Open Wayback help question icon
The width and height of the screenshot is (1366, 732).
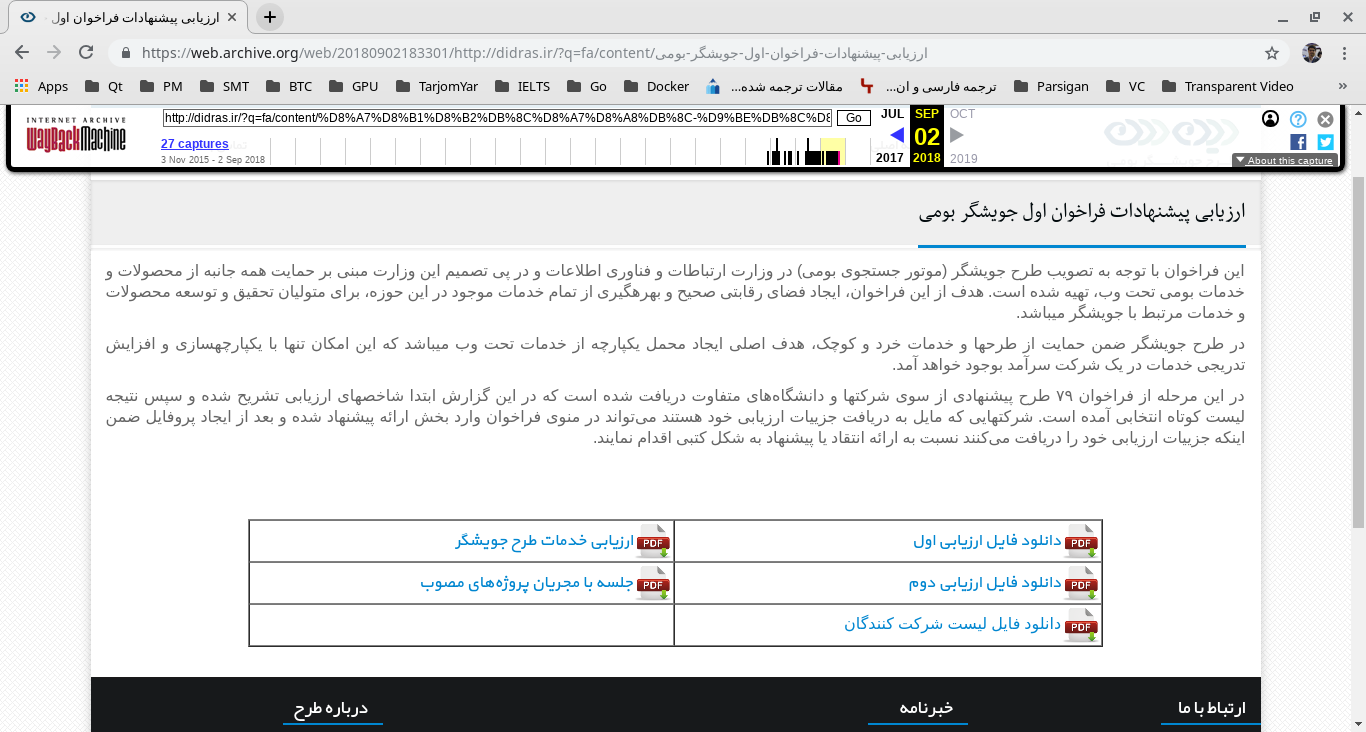tap(1298, 119)
